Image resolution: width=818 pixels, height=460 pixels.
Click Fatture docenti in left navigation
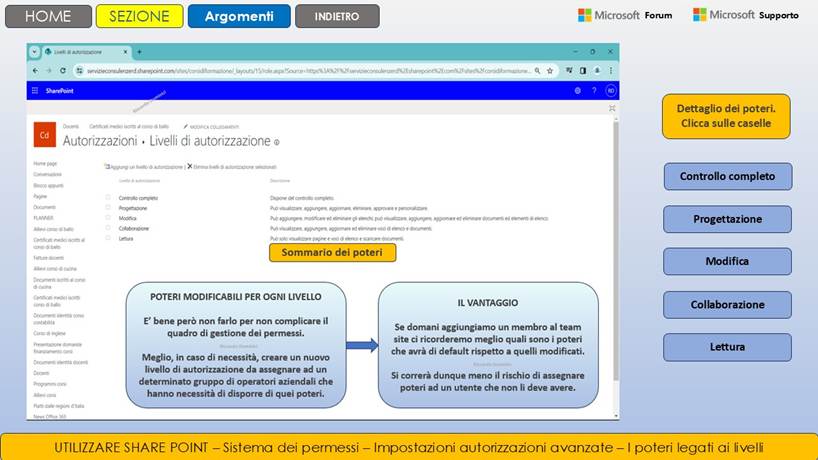49,258
